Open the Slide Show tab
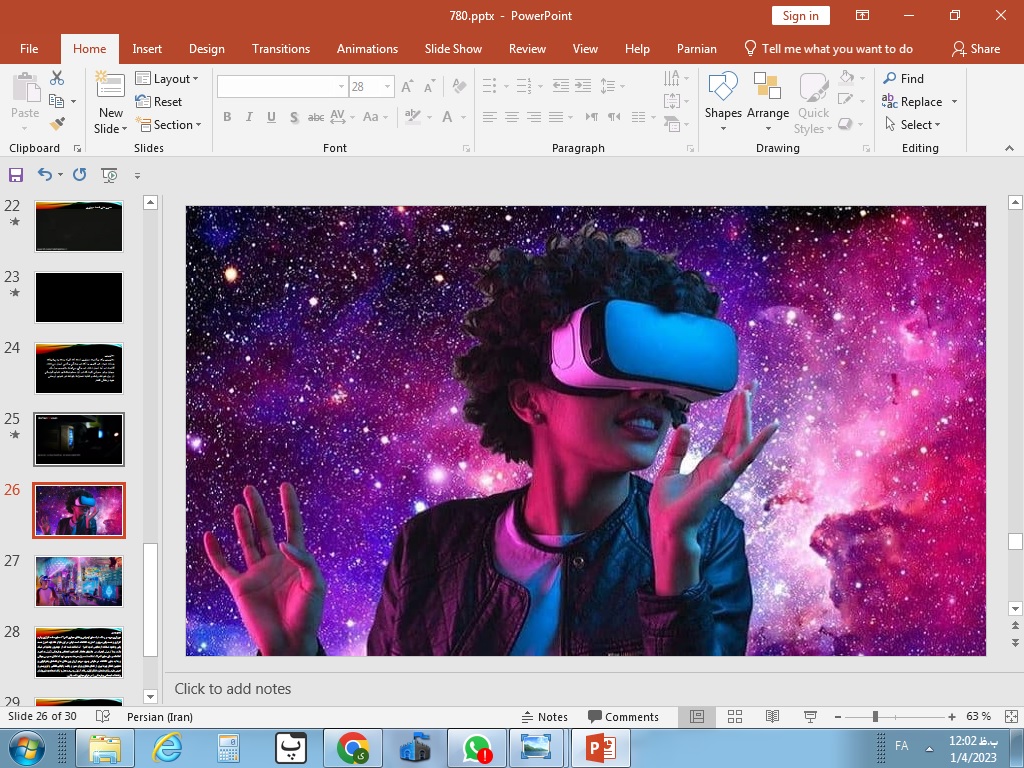This screenshot has height=768, width=1024. [453, 49]
